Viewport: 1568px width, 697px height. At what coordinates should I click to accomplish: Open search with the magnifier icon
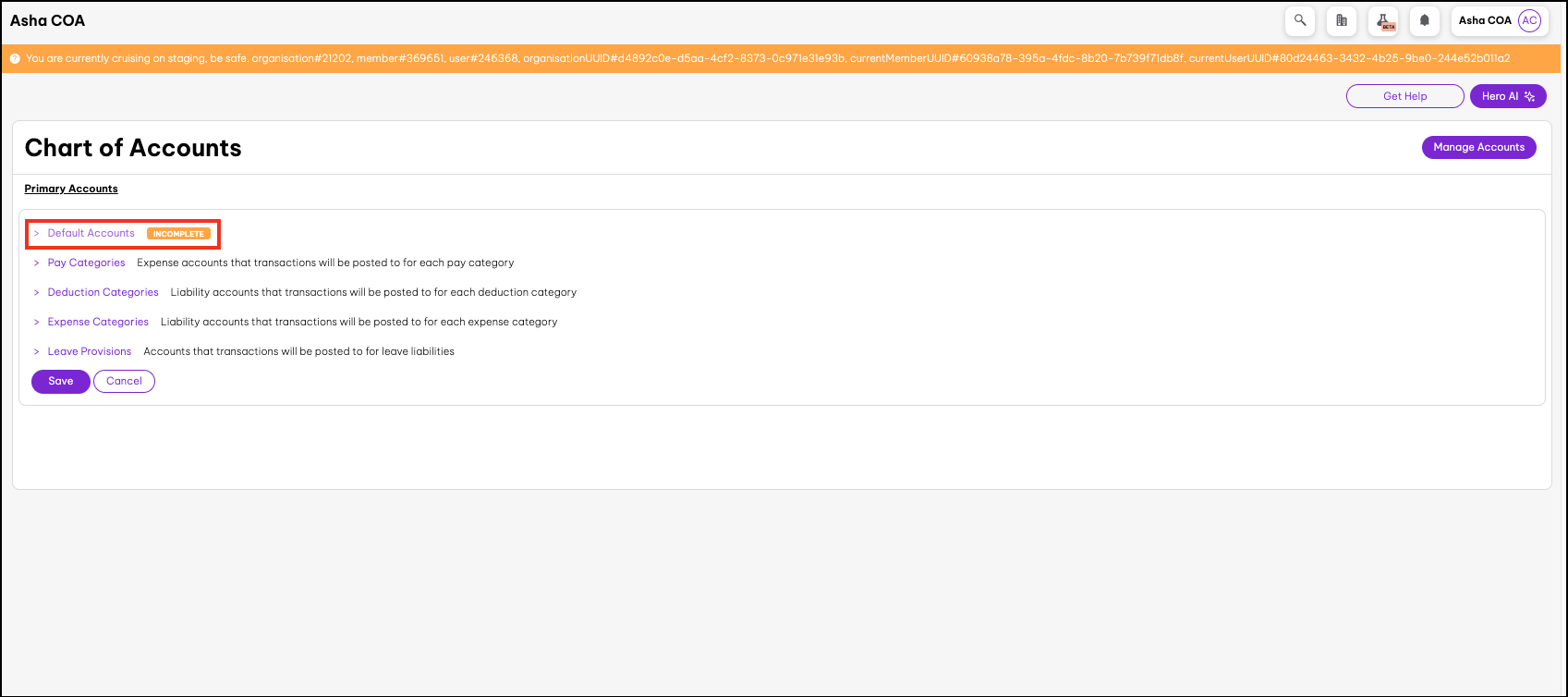pos(1300,20)
